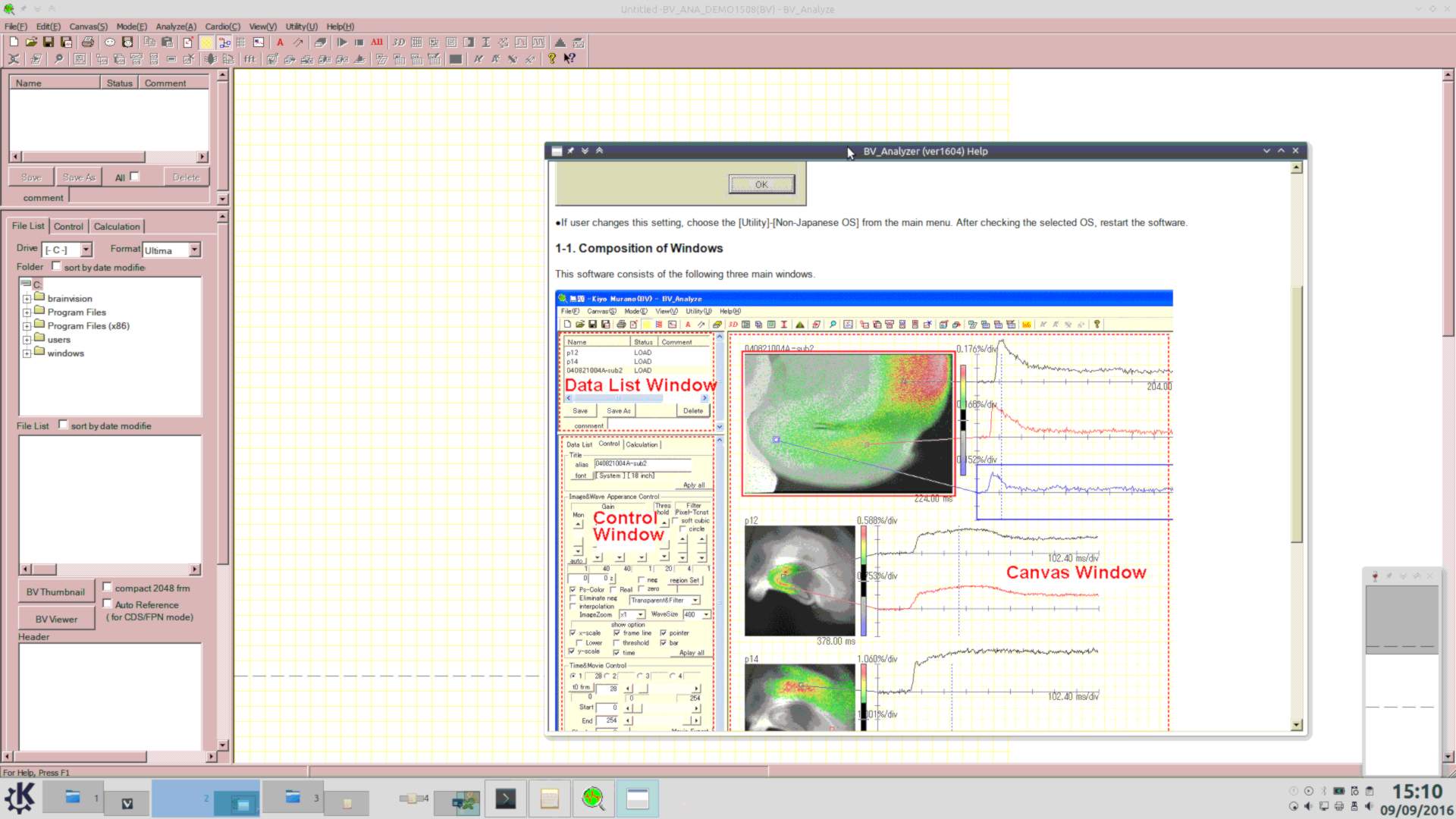
Task: Click the BV Thumbnail button
Action: pos(55,591)
